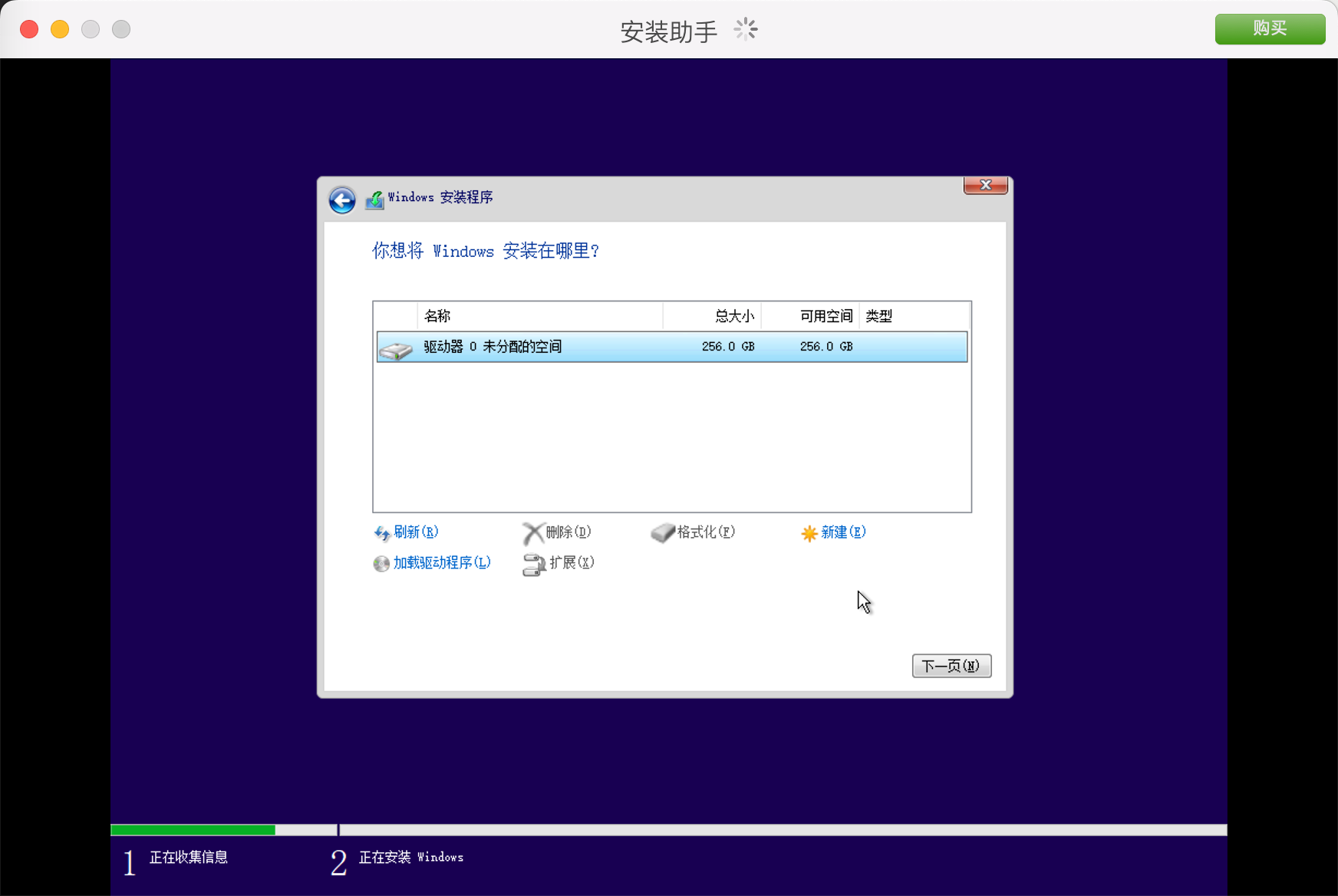Click the 名称 column header

pos(437,316)
